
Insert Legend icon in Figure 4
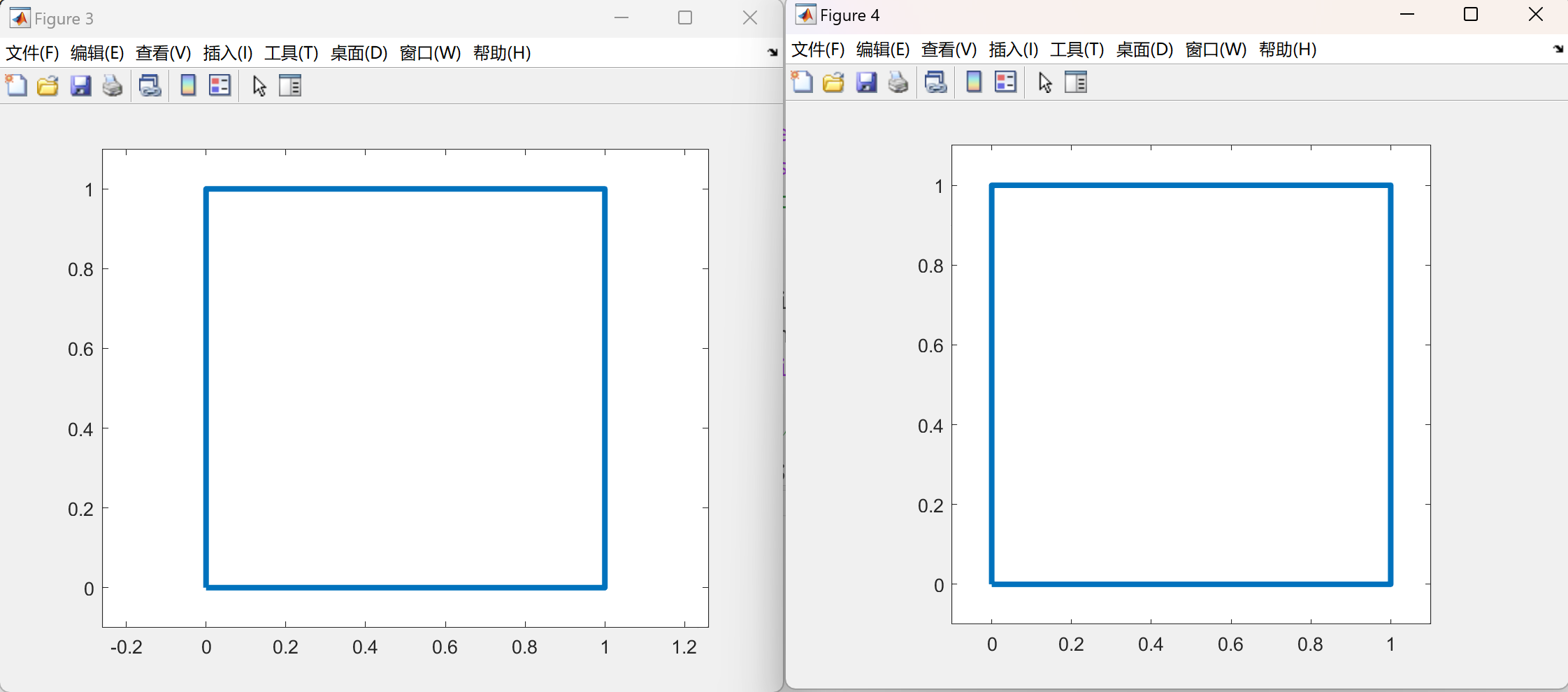[x=1005, y=82]
